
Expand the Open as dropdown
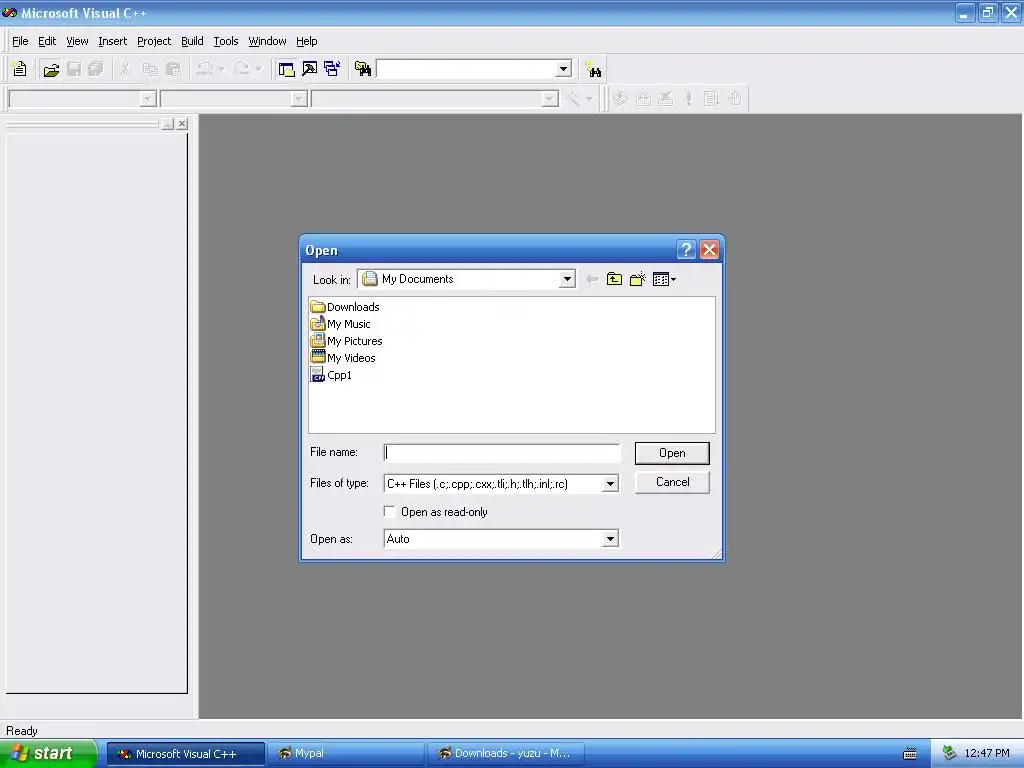[610, 539]
